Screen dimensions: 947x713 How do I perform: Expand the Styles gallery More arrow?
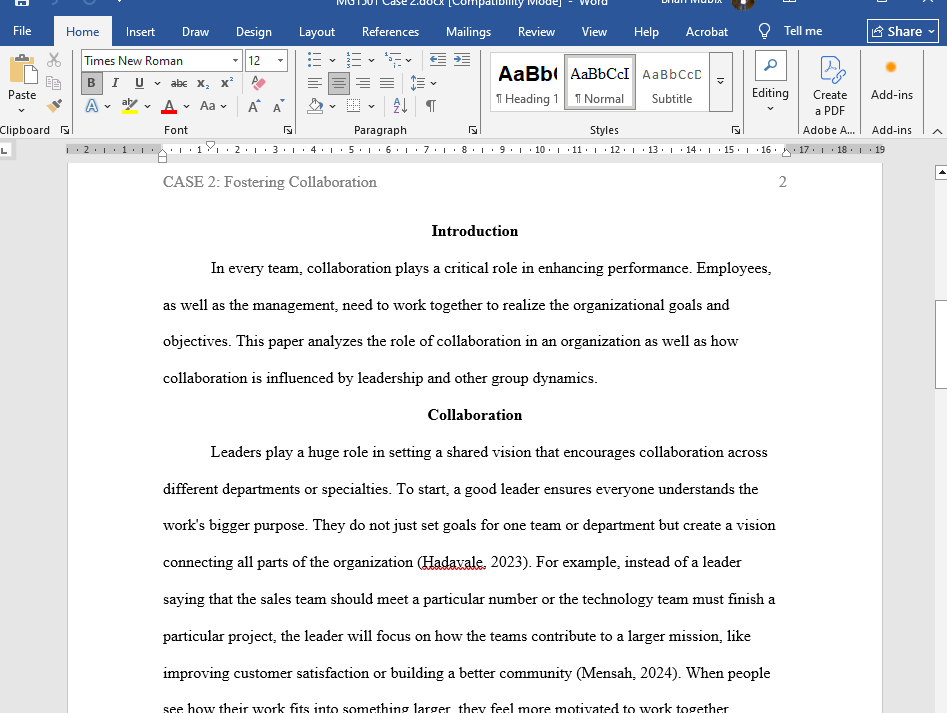click(x=721, y=82)
